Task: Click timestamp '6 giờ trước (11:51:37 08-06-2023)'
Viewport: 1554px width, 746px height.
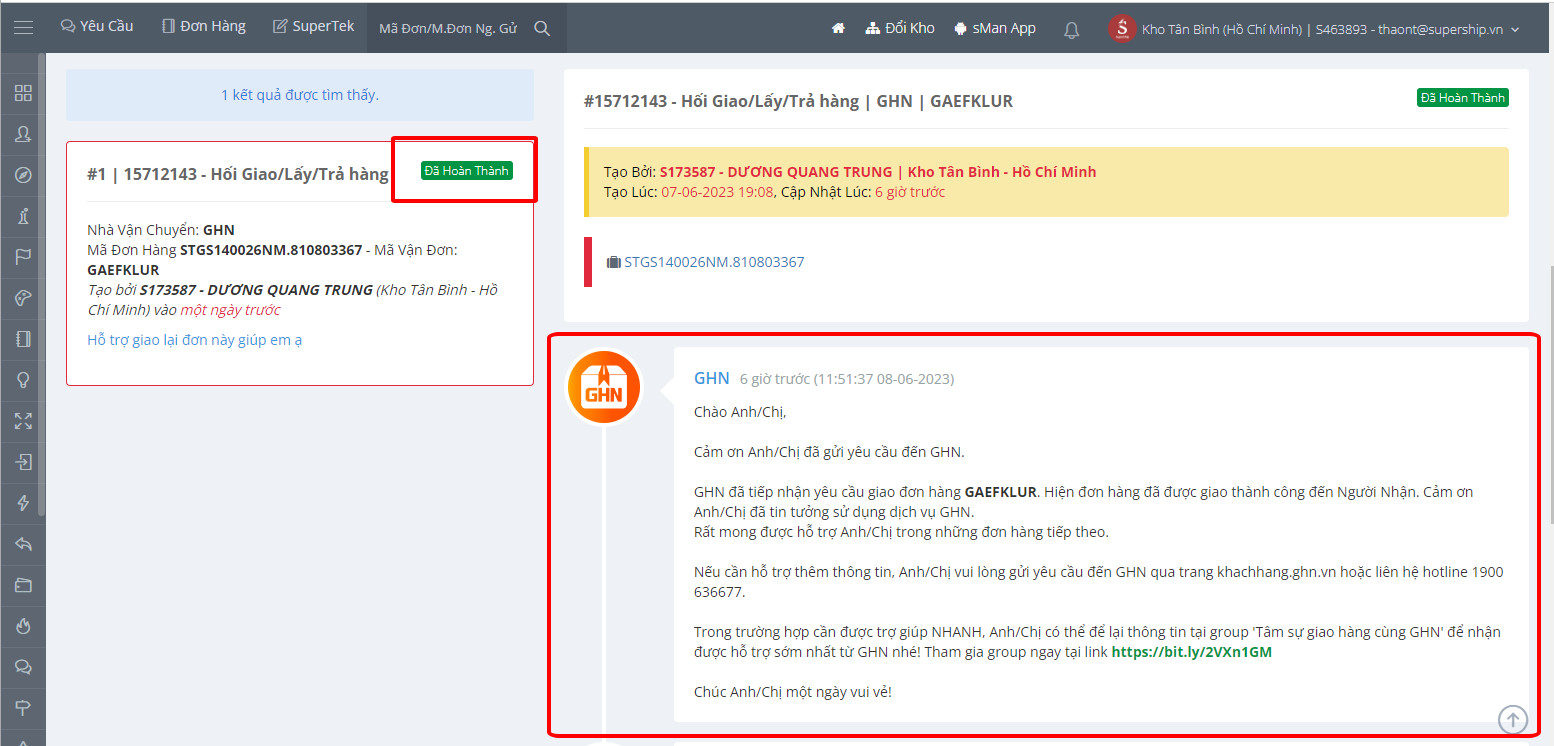Action: (x=847, y=379)
